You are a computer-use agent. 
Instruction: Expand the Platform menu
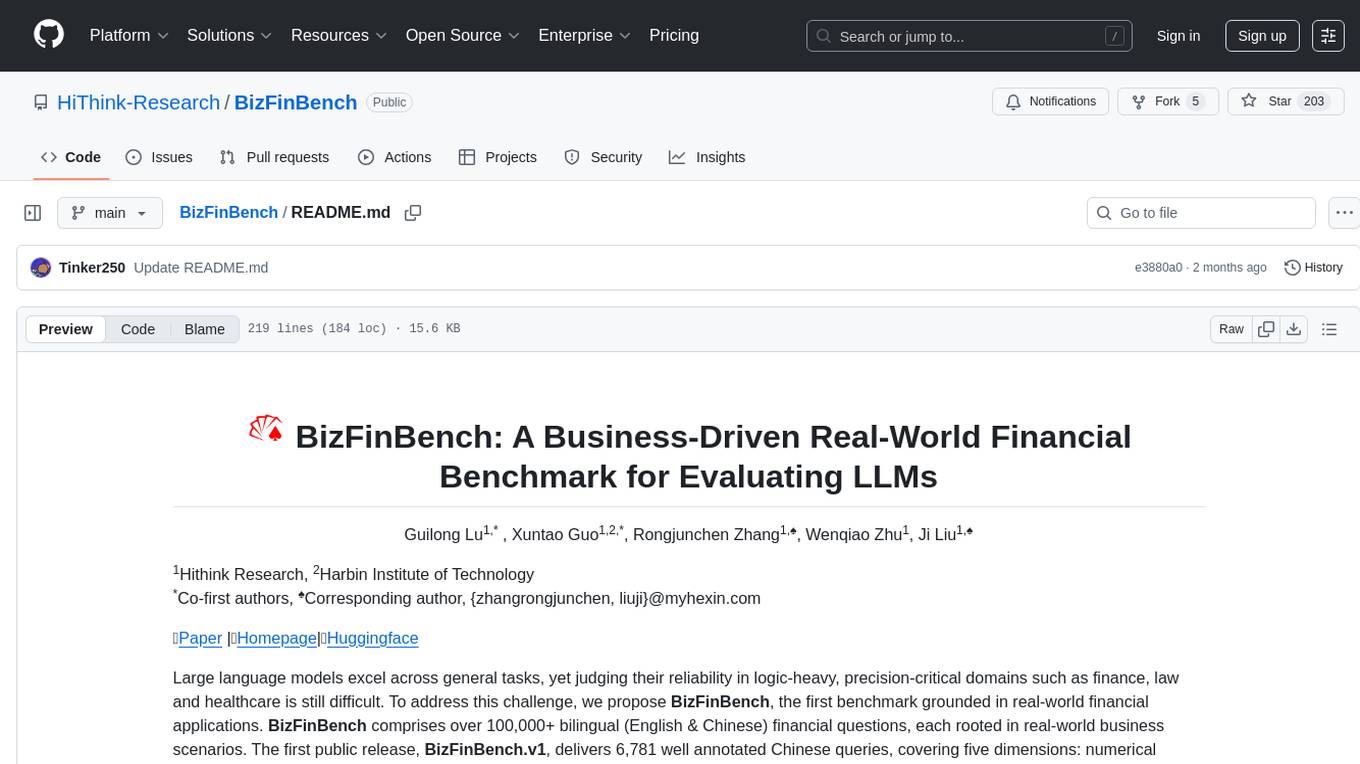[129, 35]
